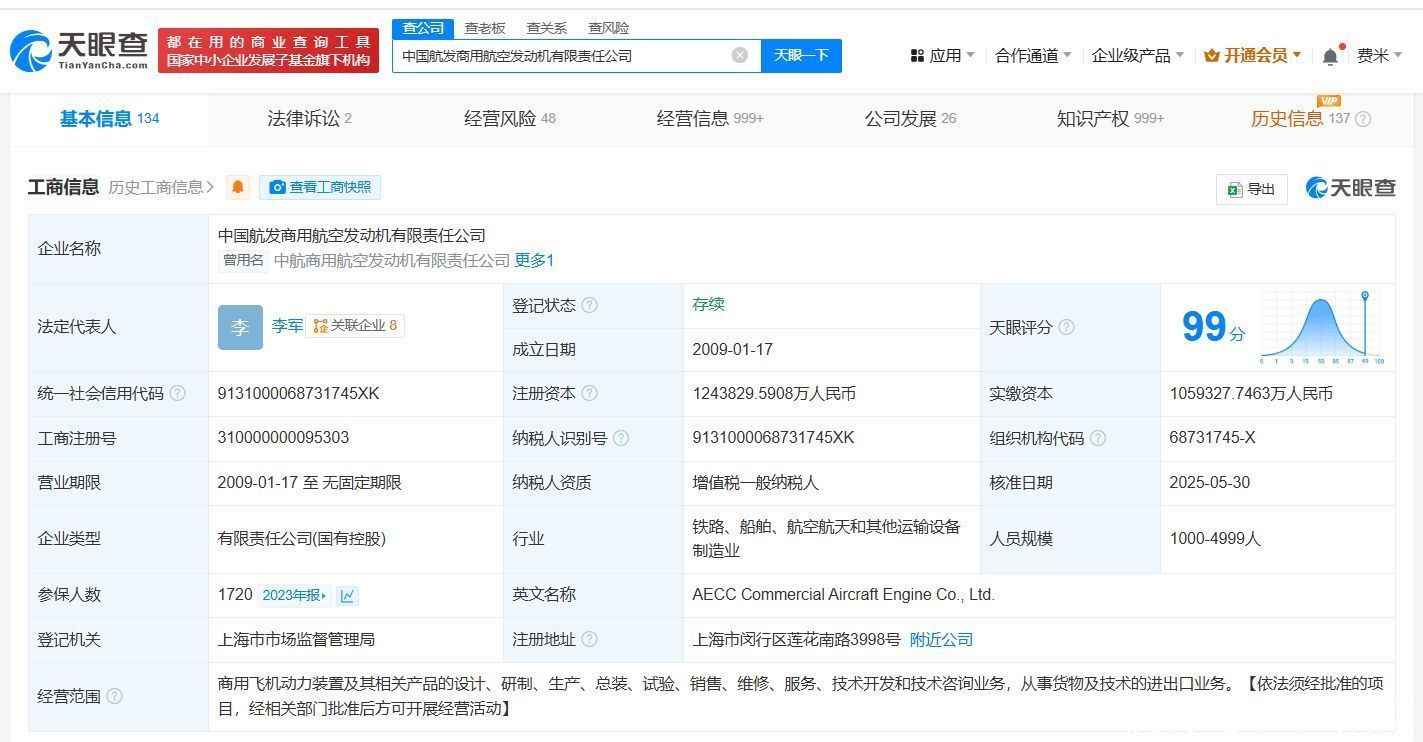Screen dimensions: 1423x742
Task: Click the address 上海市闵行区莲花南路3998号
Action: click(x=797, y=639)
